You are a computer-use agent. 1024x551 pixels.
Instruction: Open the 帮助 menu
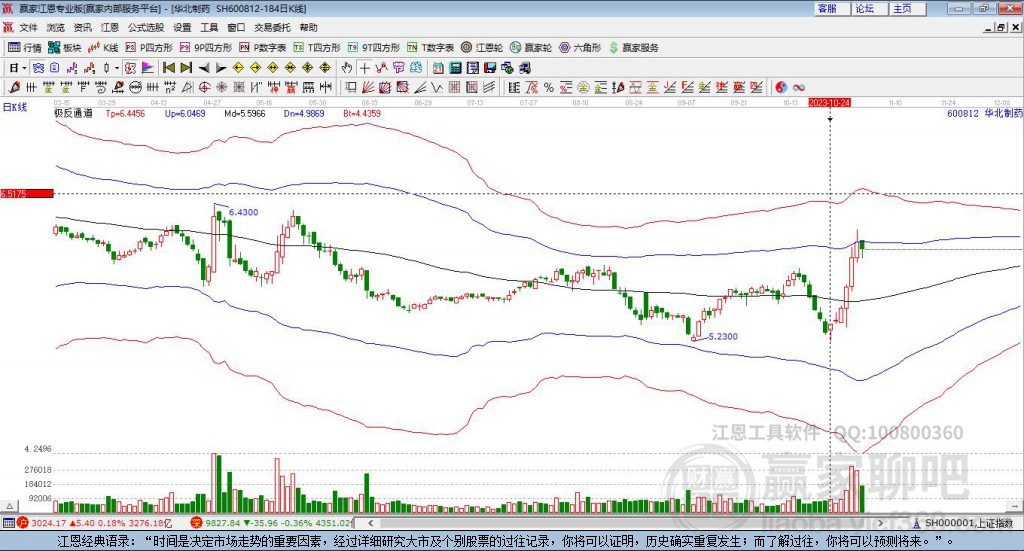[308, 27]
